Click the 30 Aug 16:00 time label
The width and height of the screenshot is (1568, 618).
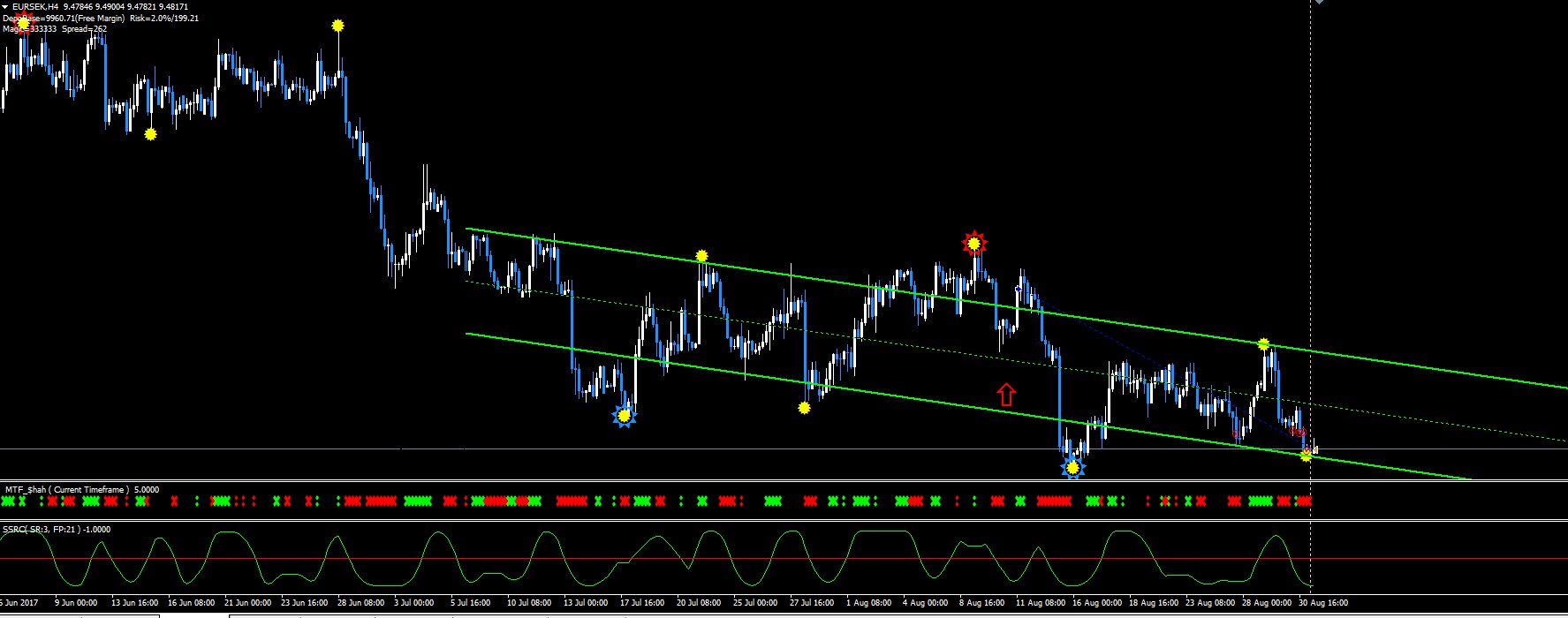click(1323, 603)
